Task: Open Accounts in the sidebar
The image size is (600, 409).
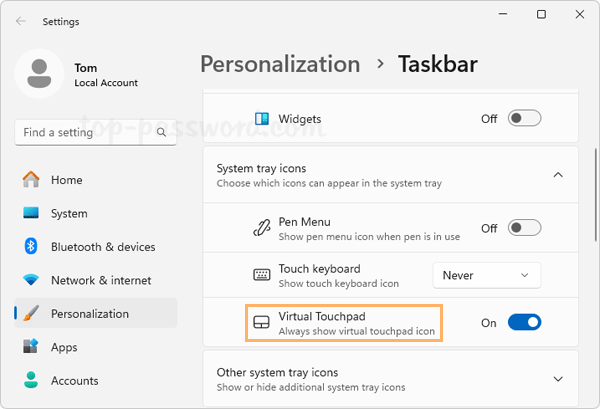Action: tap(74, 380)
